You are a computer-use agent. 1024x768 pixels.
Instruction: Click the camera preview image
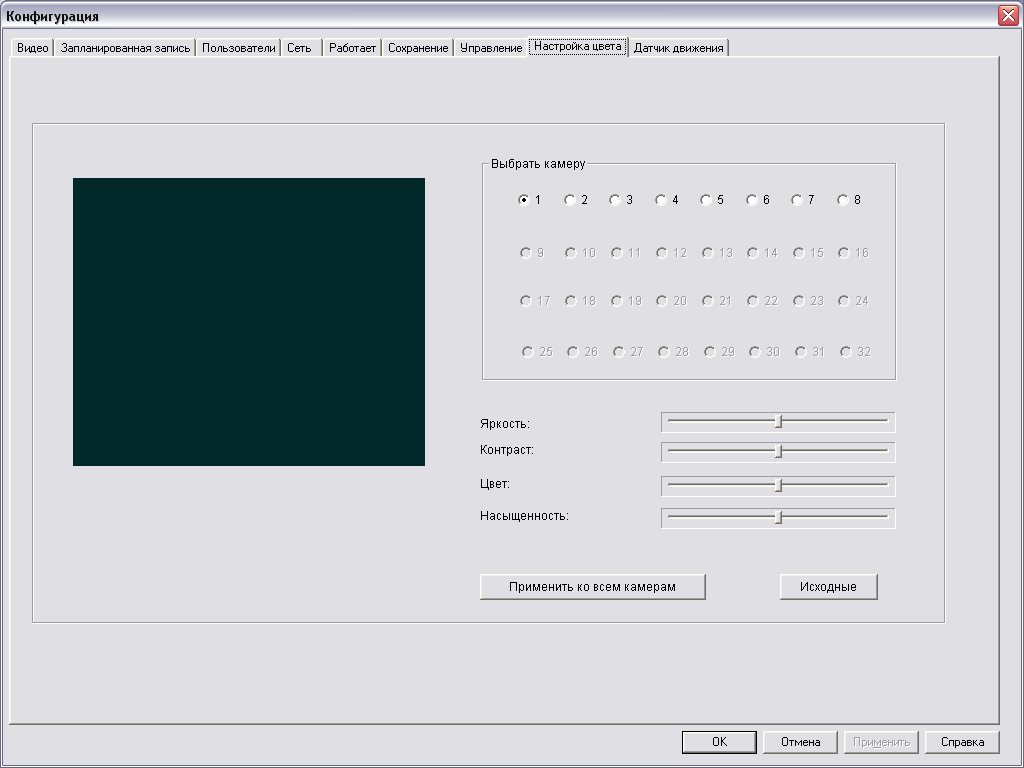pyautogui.click(x=249, y=322)
